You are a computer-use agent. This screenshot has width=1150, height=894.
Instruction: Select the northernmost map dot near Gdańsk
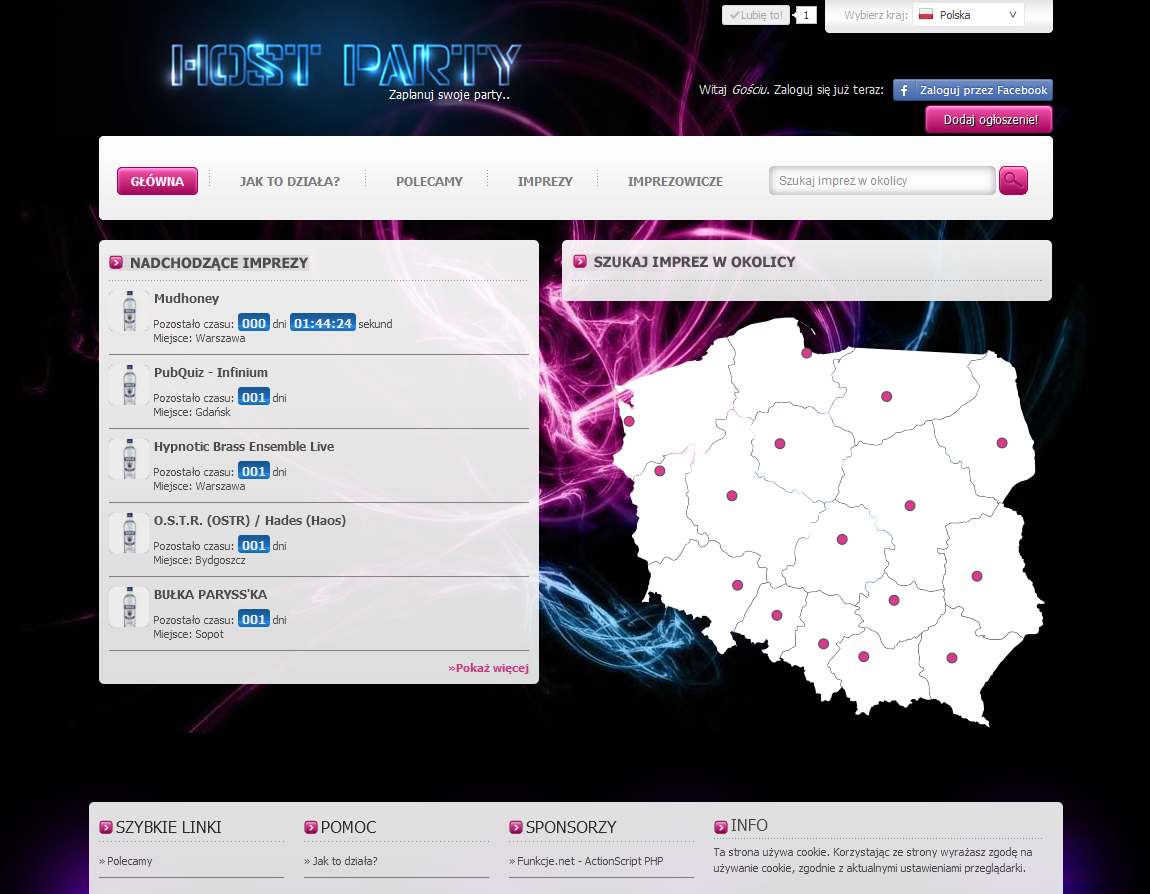click(807, 353)
